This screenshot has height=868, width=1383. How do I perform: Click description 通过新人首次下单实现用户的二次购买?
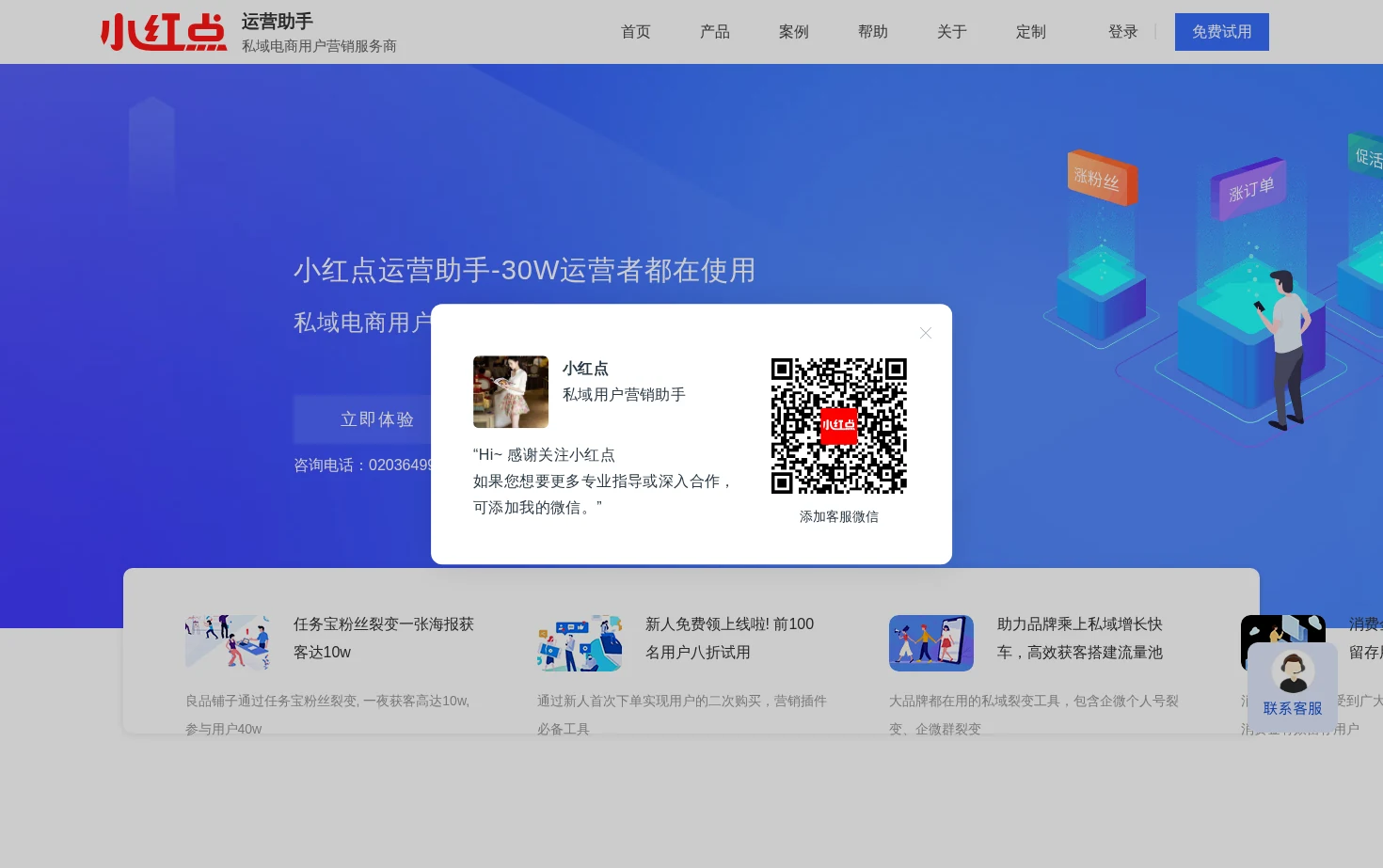pos(682,715)
